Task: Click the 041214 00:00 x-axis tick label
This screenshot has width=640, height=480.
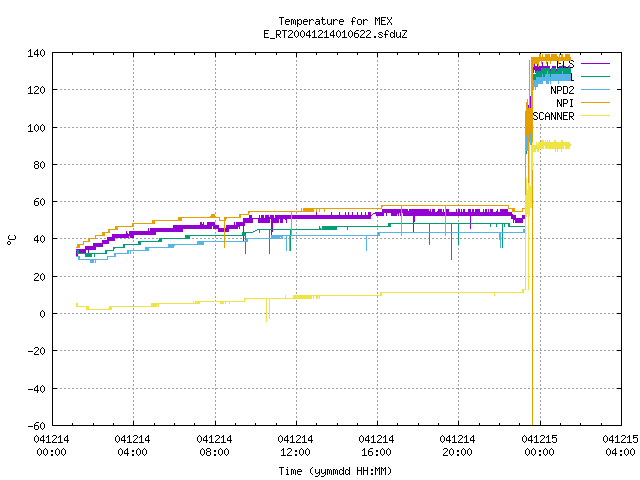Action: click(x=51, y=446)
